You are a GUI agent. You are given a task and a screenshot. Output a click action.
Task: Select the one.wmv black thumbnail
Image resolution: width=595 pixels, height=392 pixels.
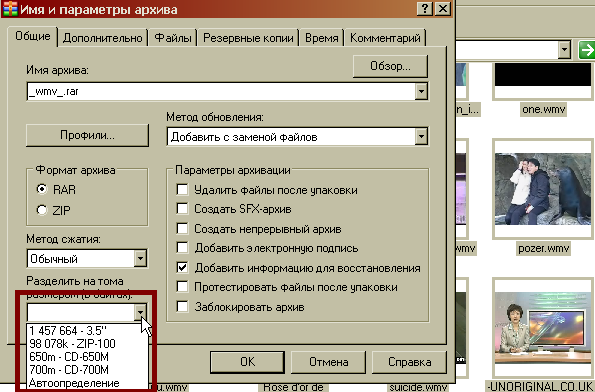(x=543, y=81)
